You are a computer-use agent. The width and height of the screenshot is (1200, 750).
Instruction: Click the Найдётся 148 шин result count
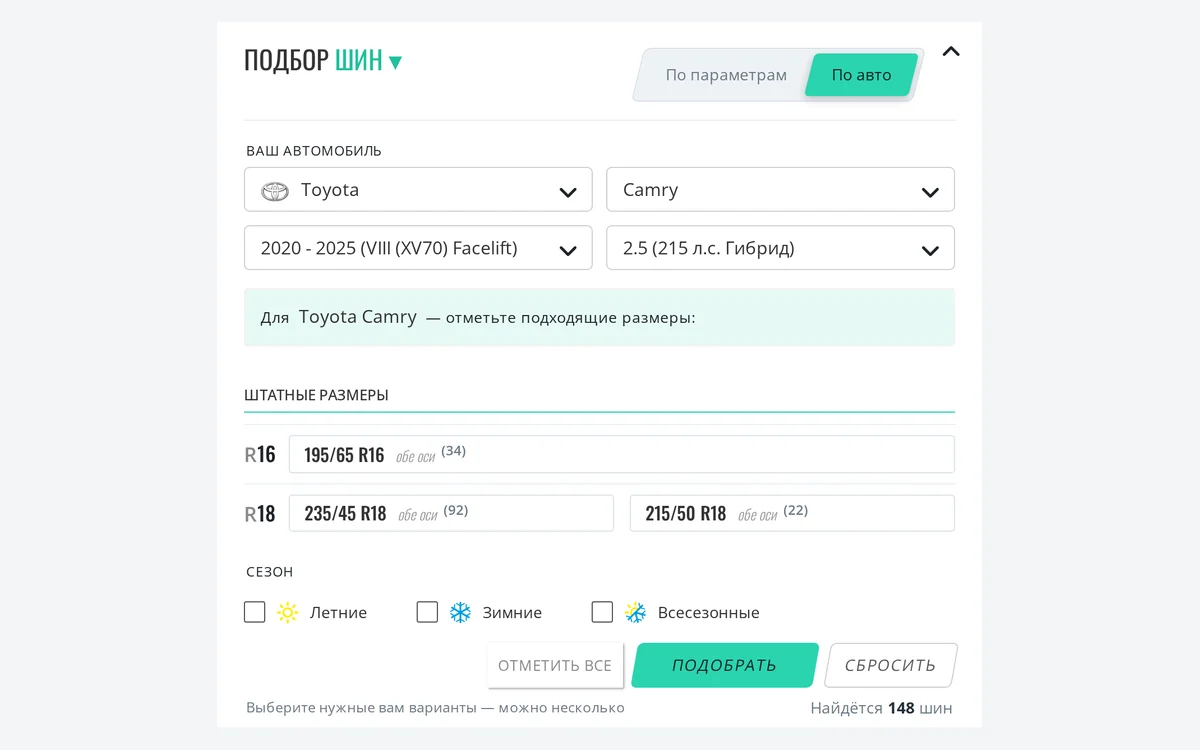pyautogui.click(x=881, y=708)
